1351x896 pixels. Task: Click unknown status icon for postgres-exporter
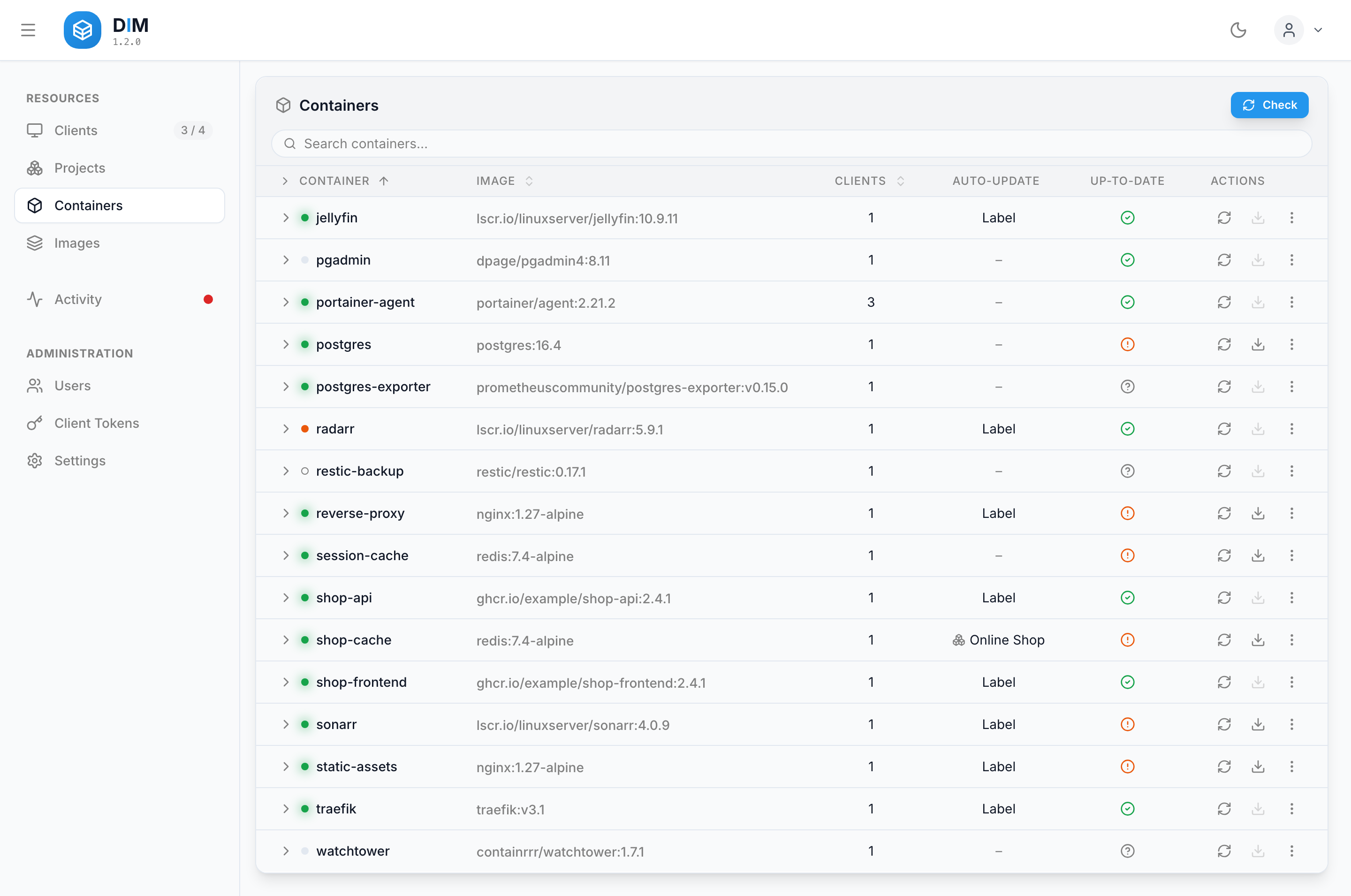[1128, 387]
